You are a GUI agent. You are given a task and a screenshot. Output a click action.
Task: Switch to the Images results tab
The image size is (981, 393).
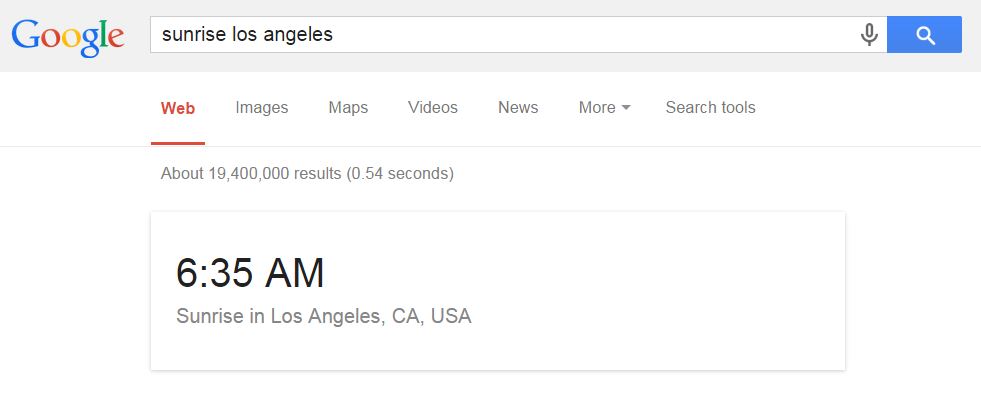click(x=262, y=108)
